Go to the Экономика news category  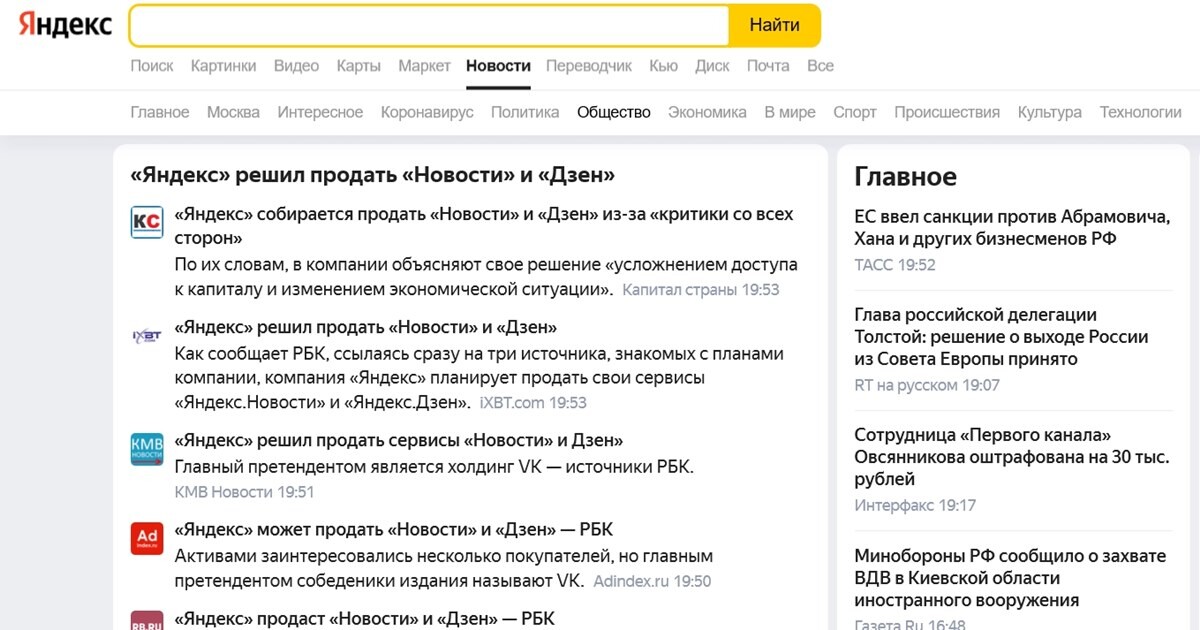707,112
